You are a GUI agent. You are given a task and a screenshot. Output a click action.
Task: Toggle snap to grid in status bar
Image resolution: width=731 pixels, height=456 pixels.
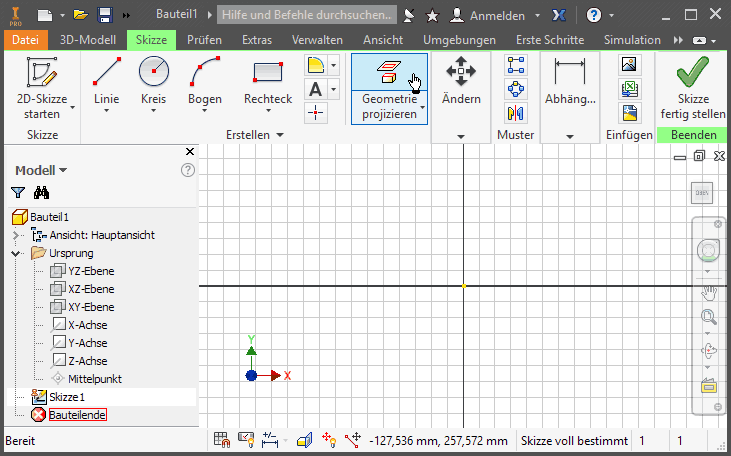coord(222,440)
